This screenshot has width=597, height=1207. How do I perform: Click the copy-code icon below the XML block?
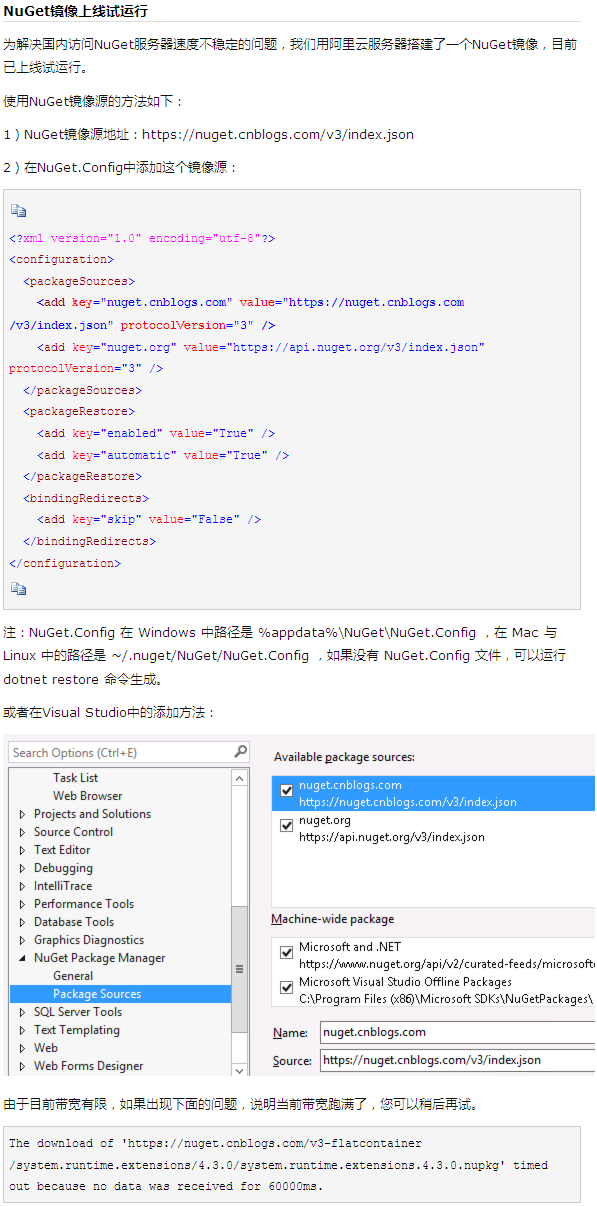coord(18,589)
